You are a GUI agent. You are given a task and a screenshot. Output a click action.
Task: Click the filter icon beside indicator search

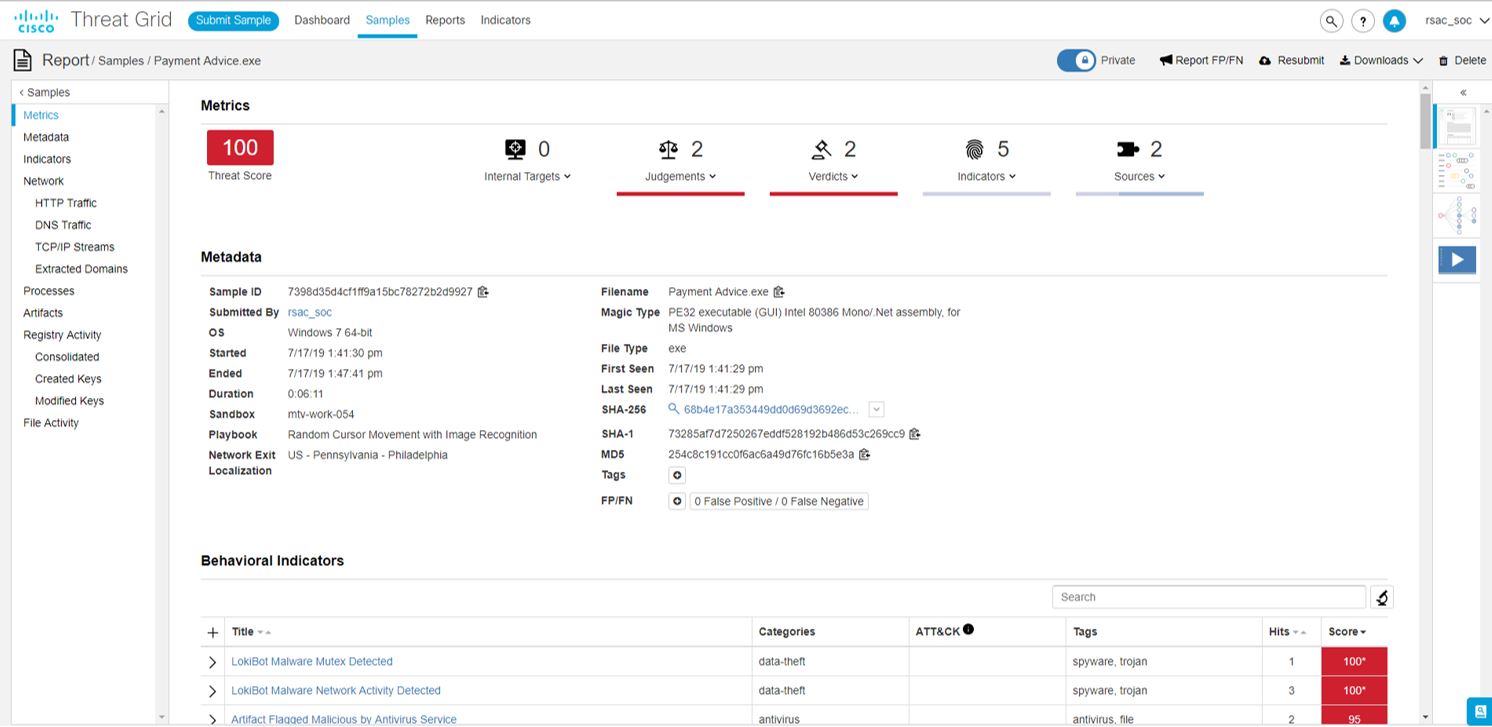[x=1381, y=597]
